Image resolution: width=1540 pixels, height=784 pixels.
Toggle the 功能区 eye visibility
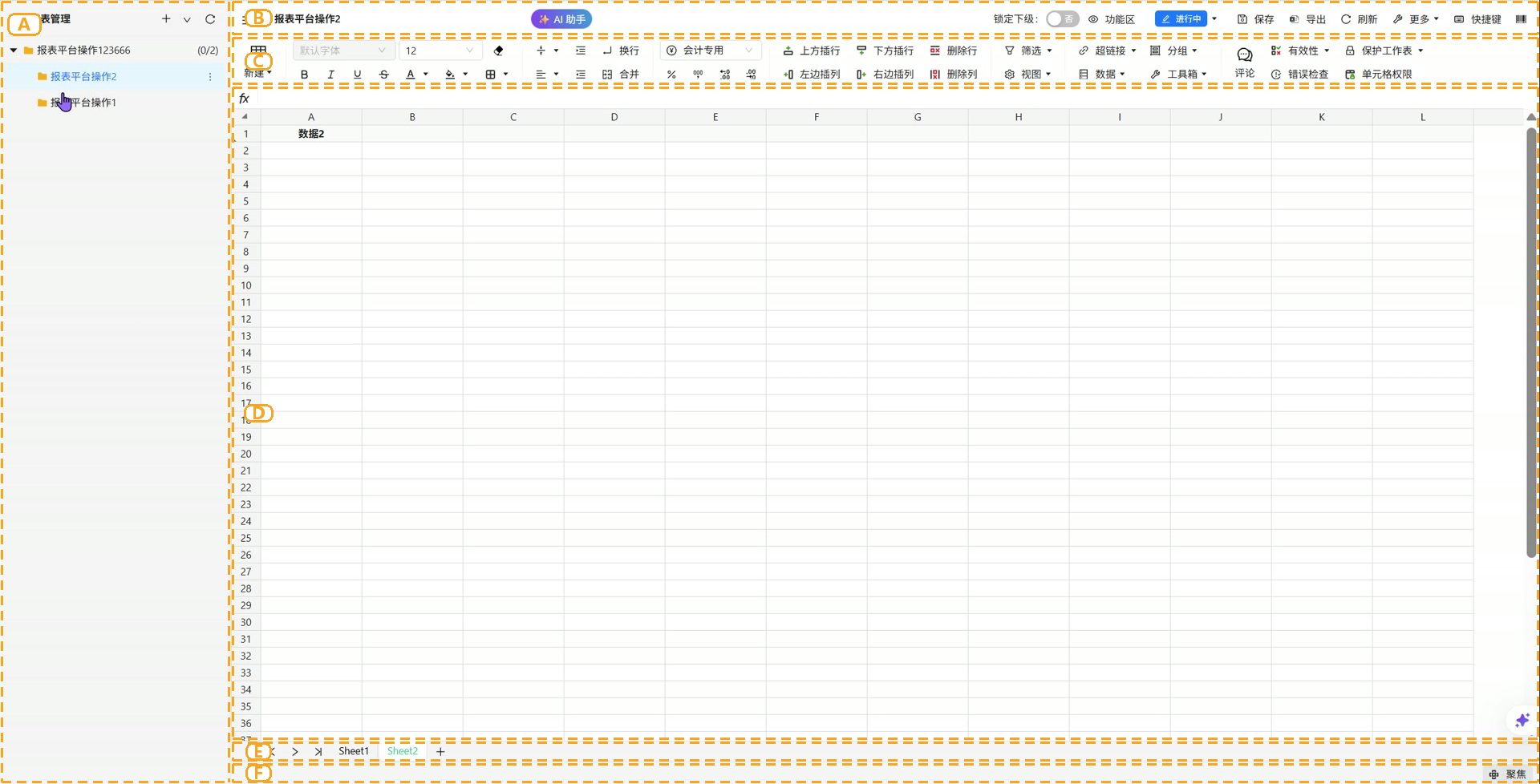pyautogui.click(x=1112, y=19)
